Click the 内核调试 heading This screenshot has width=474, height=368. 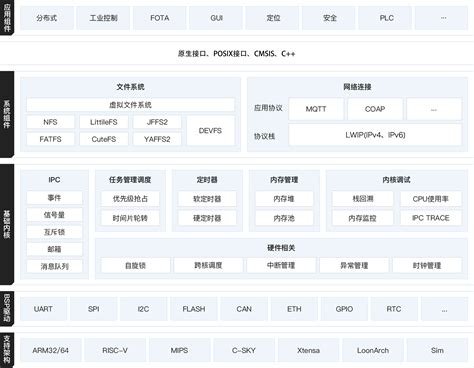(x=396, y=180)
